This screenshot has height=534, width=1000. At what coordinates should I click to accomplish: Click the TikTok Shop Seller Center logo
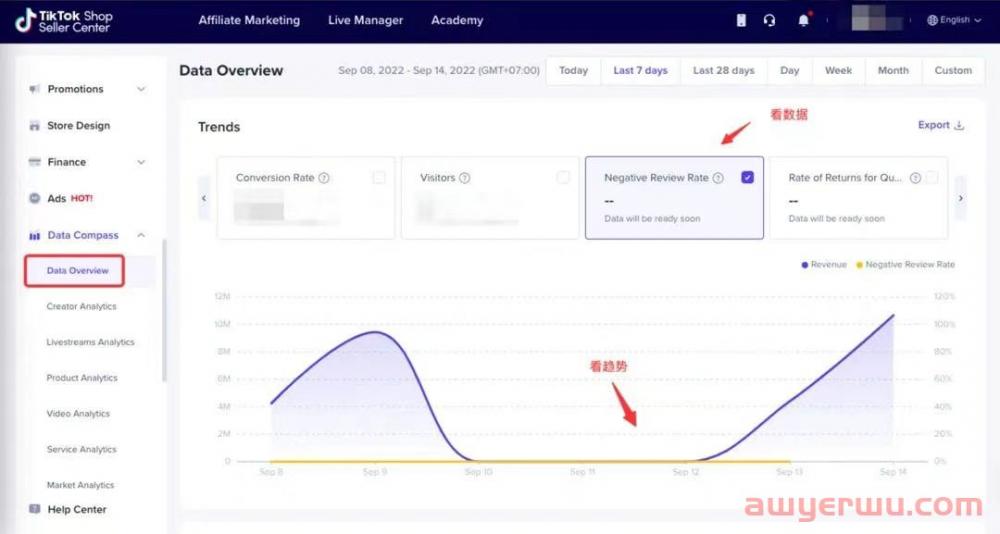click(64, 20)
